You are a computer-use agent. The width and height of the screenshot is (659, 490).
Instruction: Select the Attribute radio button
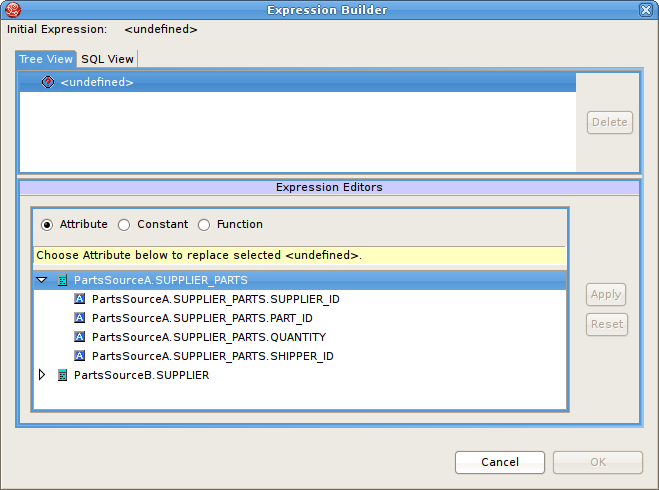47,225
